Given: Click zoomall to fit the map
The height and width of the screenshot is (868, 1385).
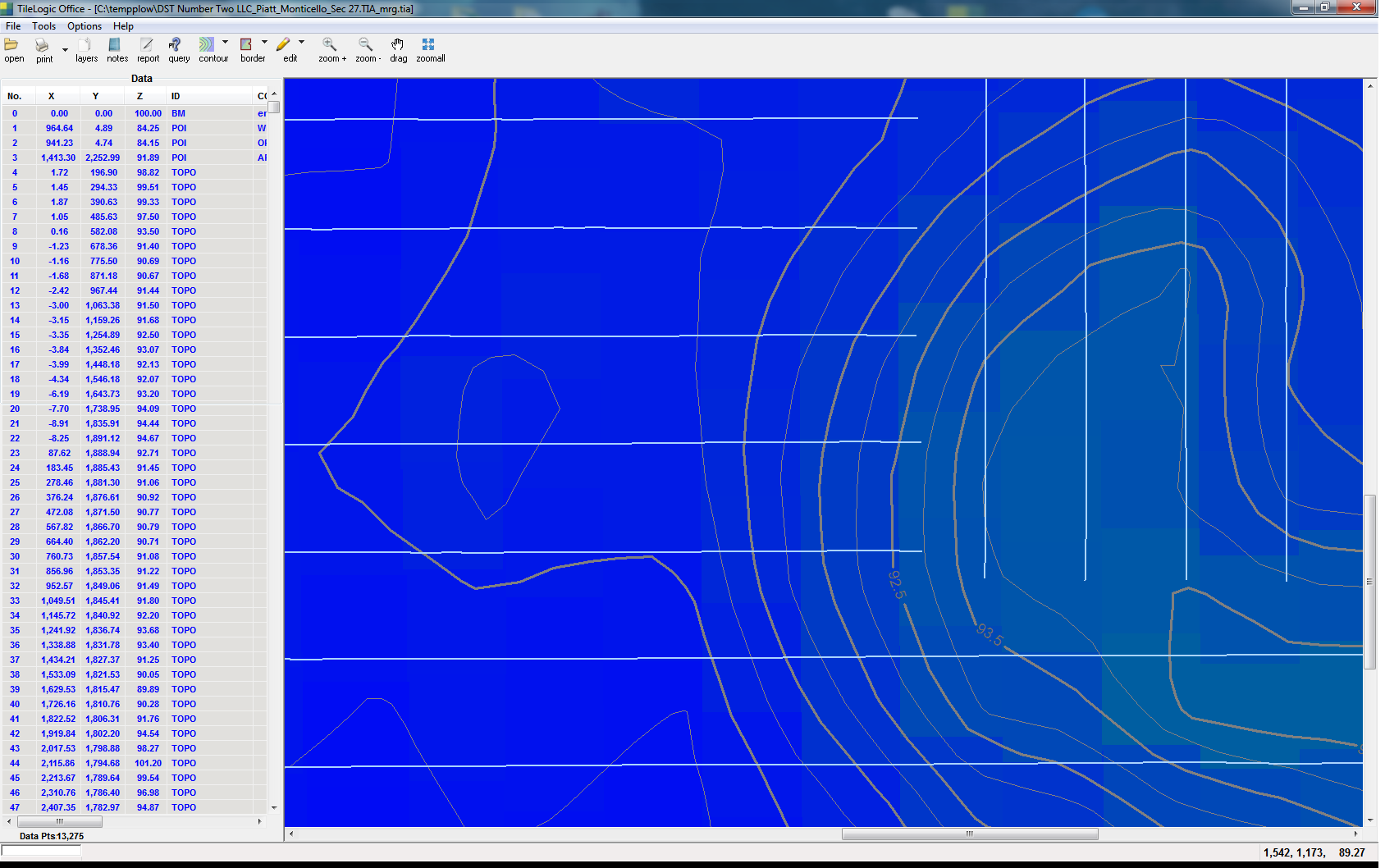Looking at the screenshot, I should [x=428, y=45].
